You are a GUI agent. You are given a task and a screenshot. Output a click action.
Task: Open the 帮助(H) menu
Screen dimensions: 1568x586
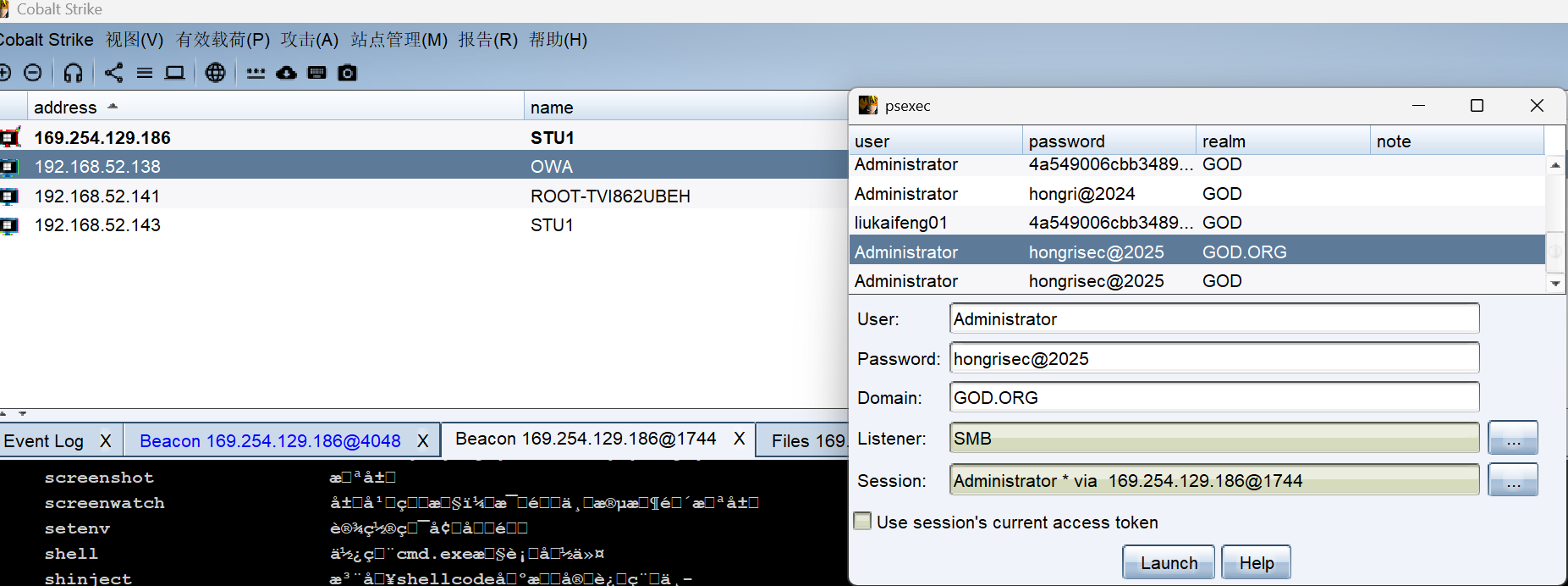pyautogui.click(x=558, y=40)
